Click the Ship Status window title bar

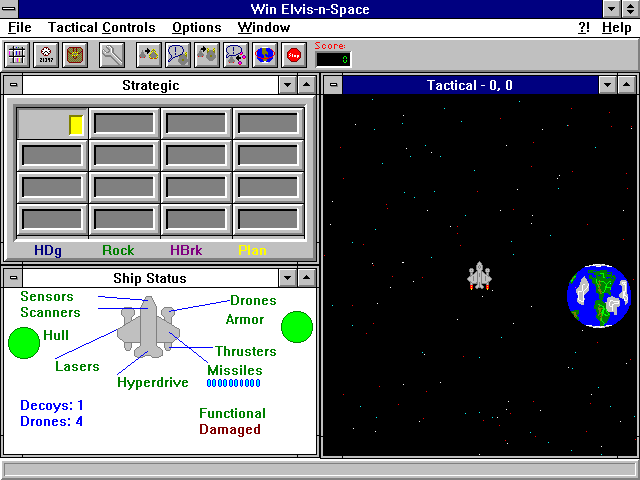[x=151, y=278]
